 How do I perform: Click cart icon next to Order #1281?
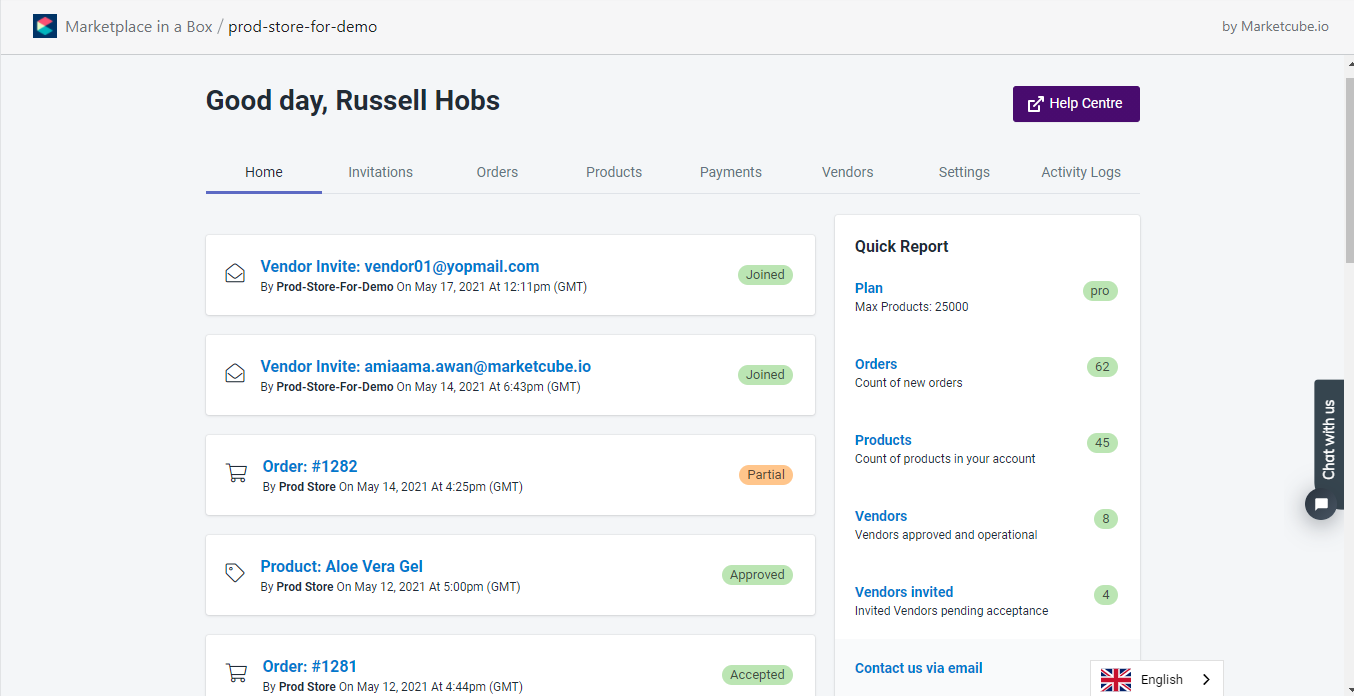click(x=237, y=673)
